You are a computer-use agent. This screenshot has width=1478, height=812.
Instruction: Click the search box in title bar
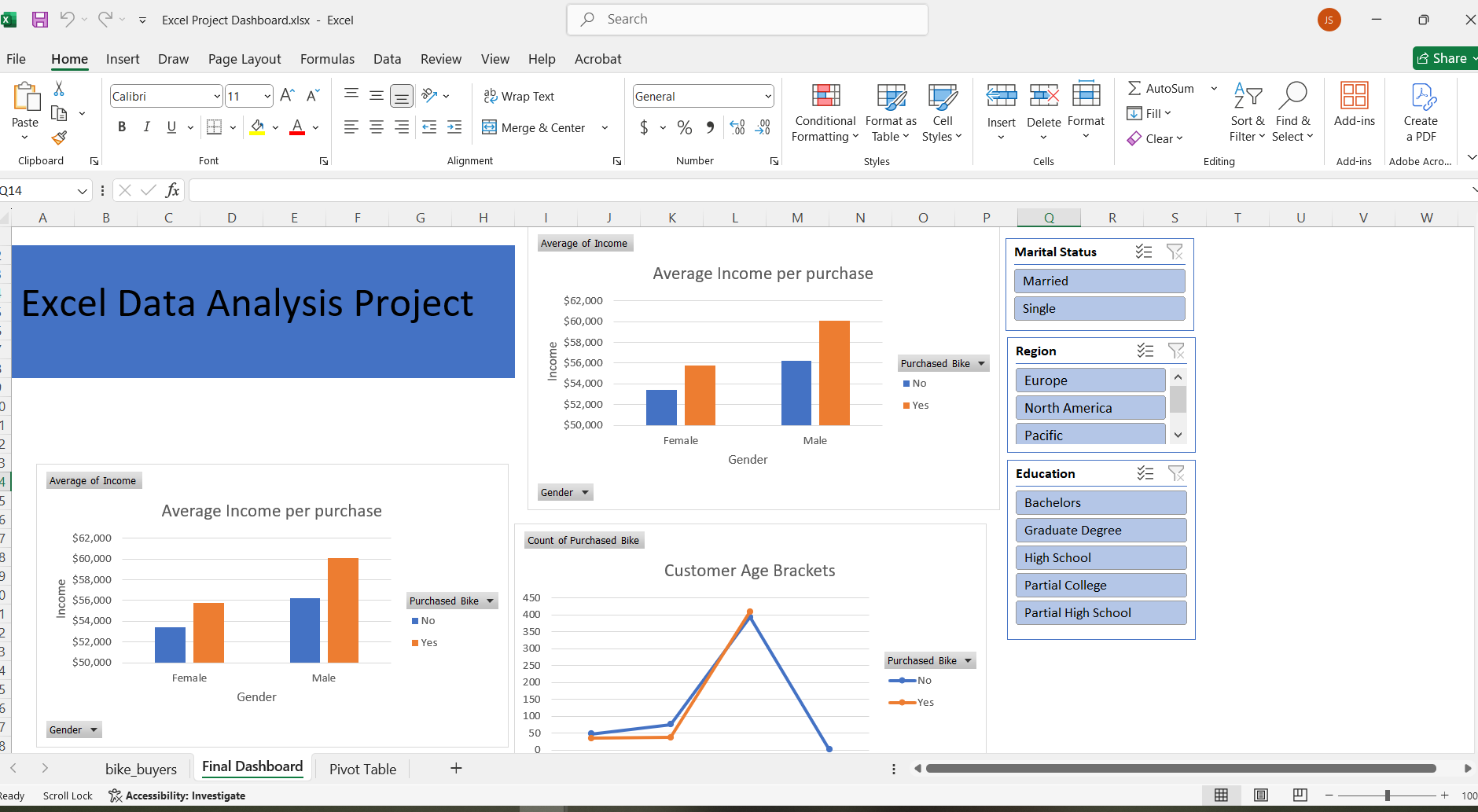[747, 20]
